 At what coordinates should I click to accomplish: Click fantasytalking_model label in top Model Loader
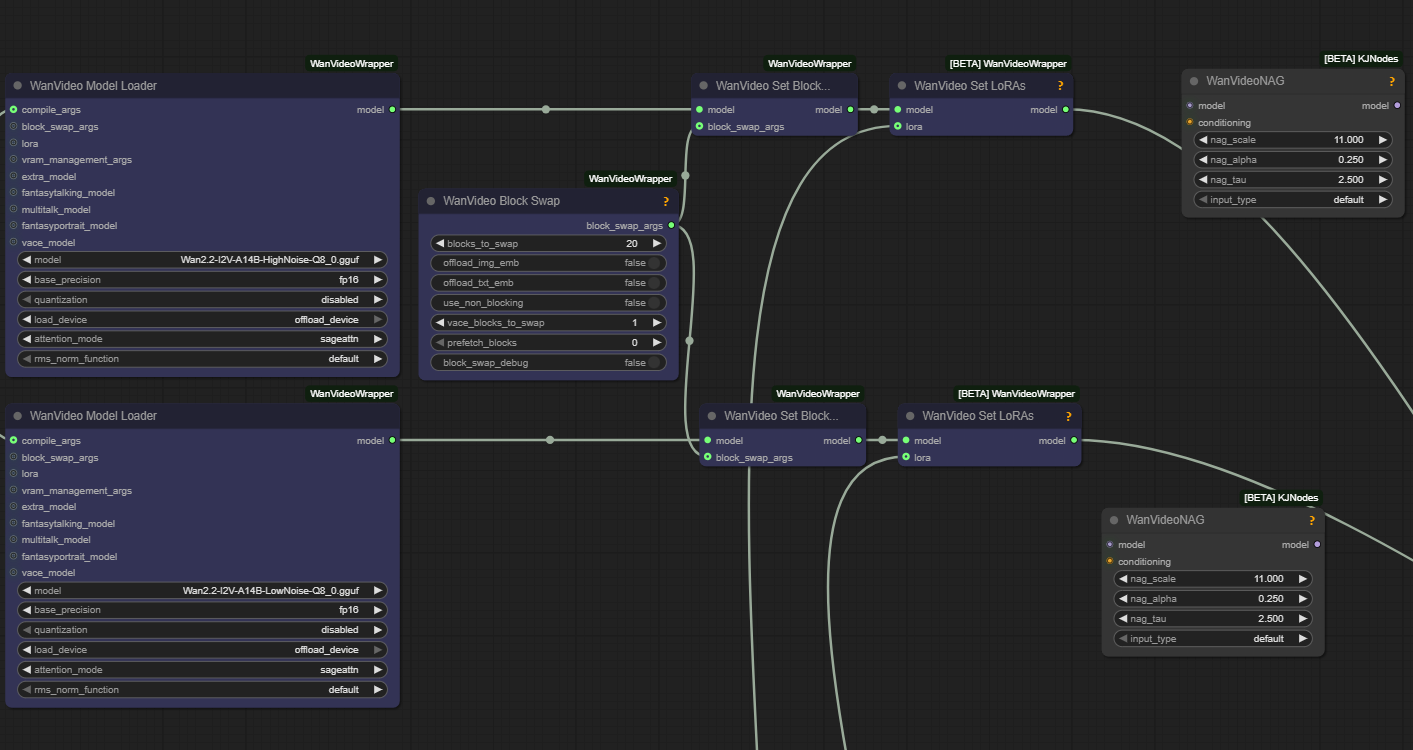[68, 193]
